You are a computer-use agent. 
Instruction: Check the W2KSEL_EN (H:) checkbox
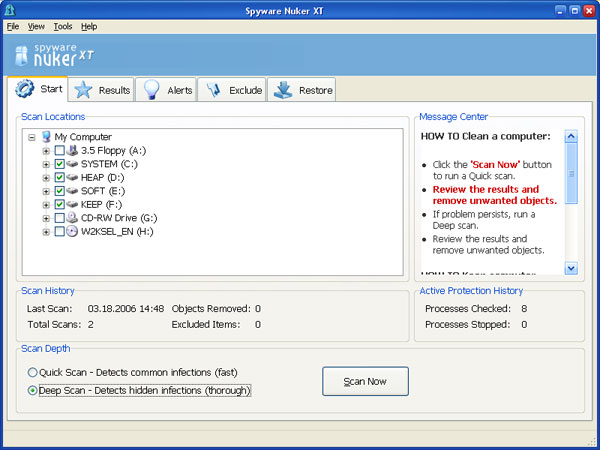(x=59, y=231)
